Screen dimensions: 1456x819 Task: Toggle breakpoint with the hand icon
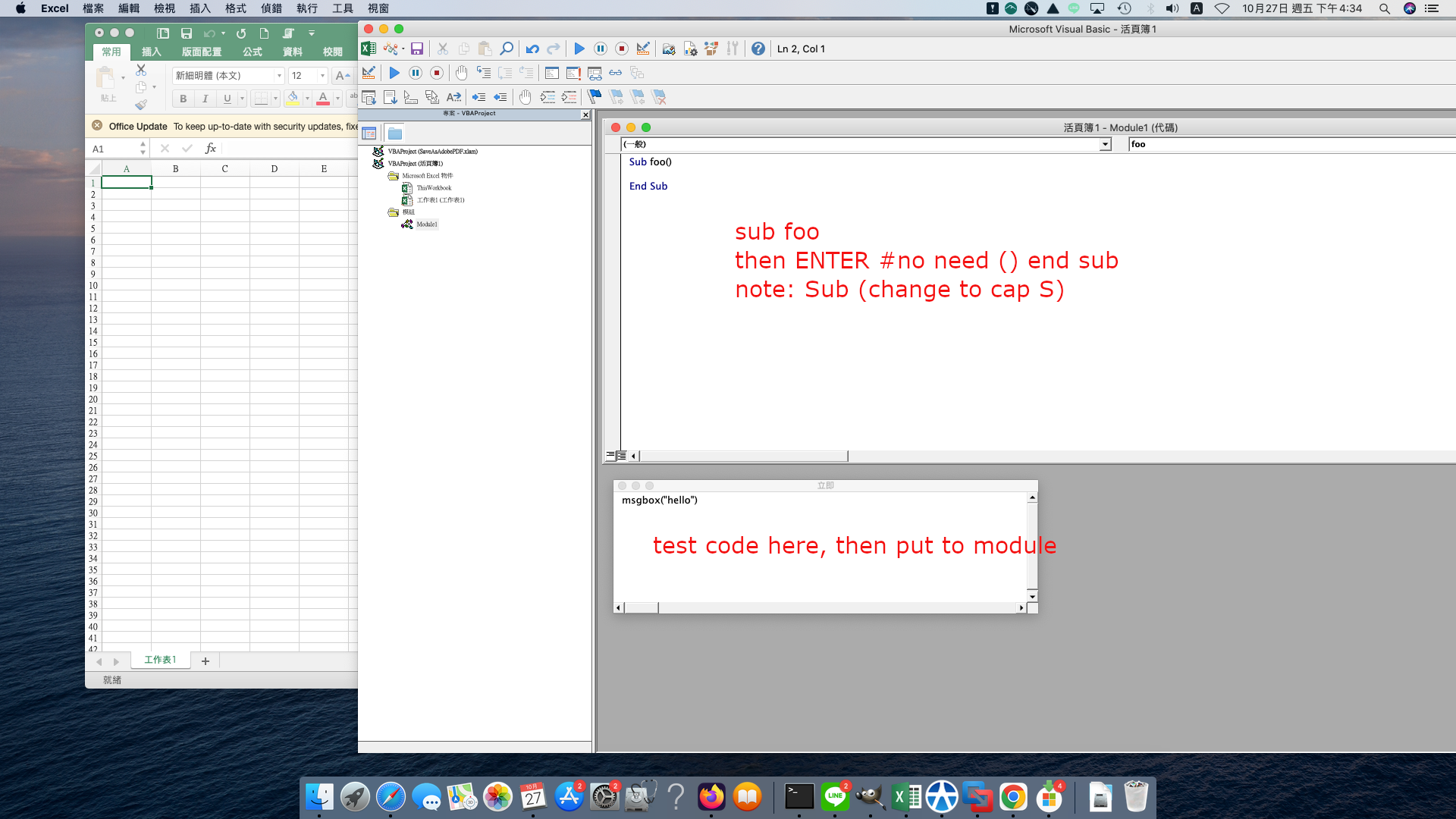point(461,74)
